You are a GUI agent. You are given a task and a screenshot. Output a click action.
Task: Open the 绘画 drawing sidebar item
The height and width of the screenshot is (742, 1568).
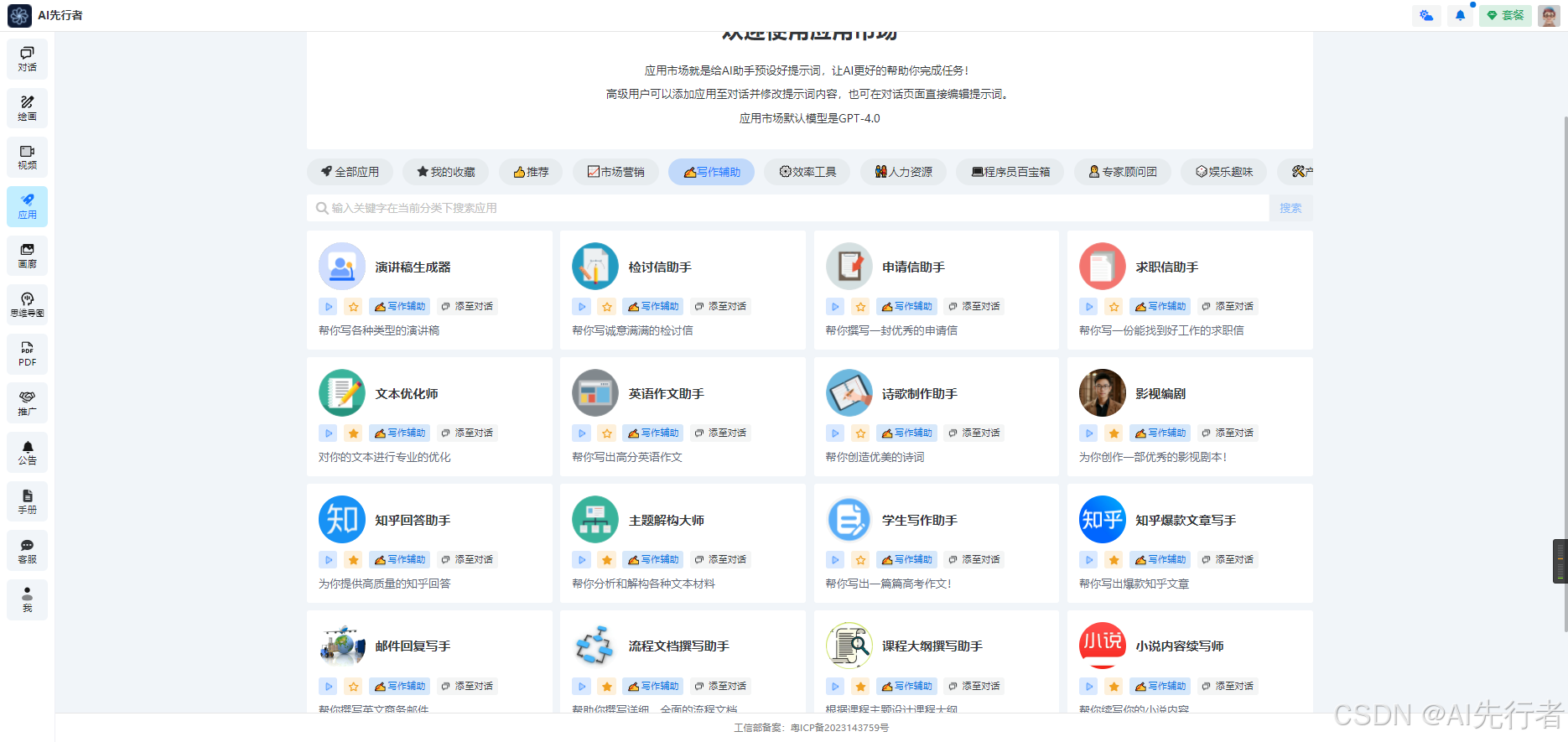coord(27,108)
